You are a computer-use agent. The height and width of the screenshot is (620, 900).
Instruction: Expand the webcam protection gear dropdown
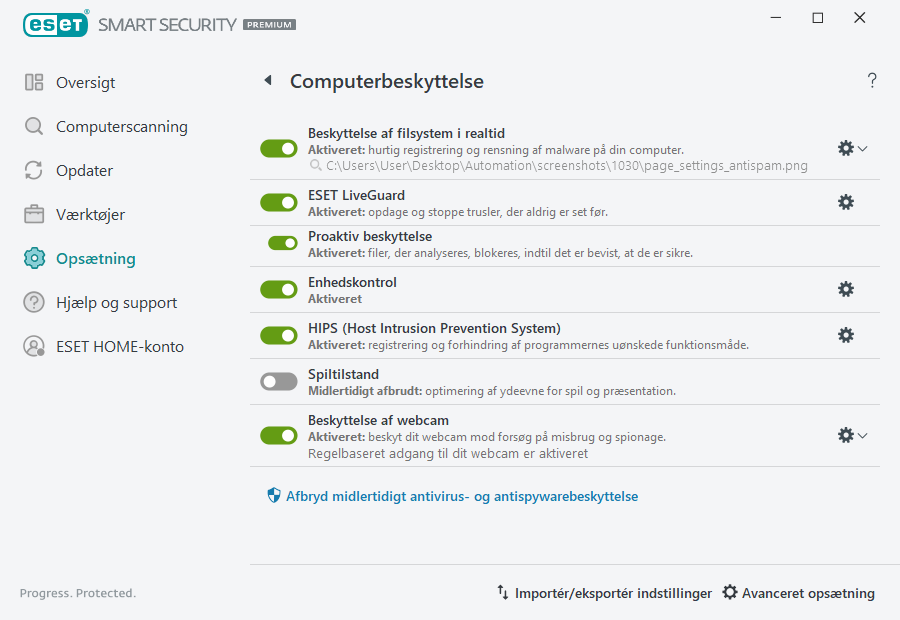tap(862, 435)
